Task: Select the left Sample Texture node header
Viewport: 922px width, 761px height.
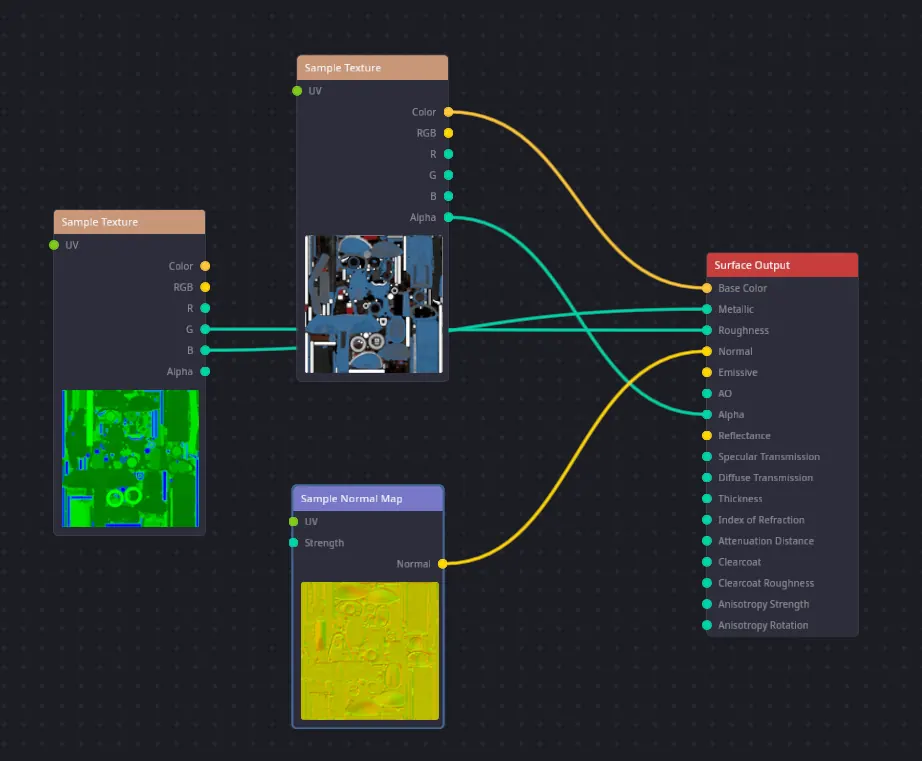Action: (x=129, y=222)
